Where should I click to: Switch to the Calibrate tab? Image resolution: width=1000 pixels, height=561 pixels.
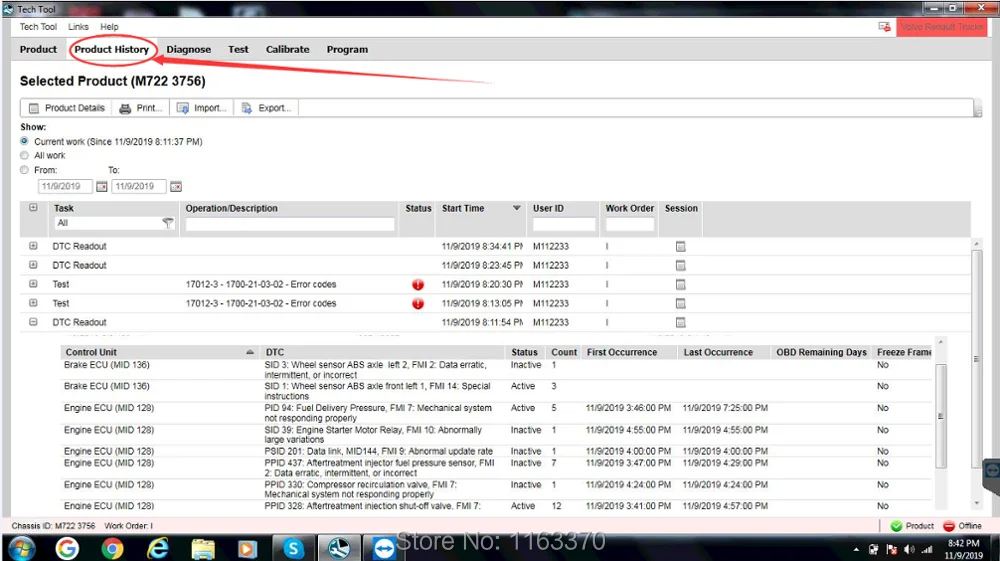click(288, 49)
